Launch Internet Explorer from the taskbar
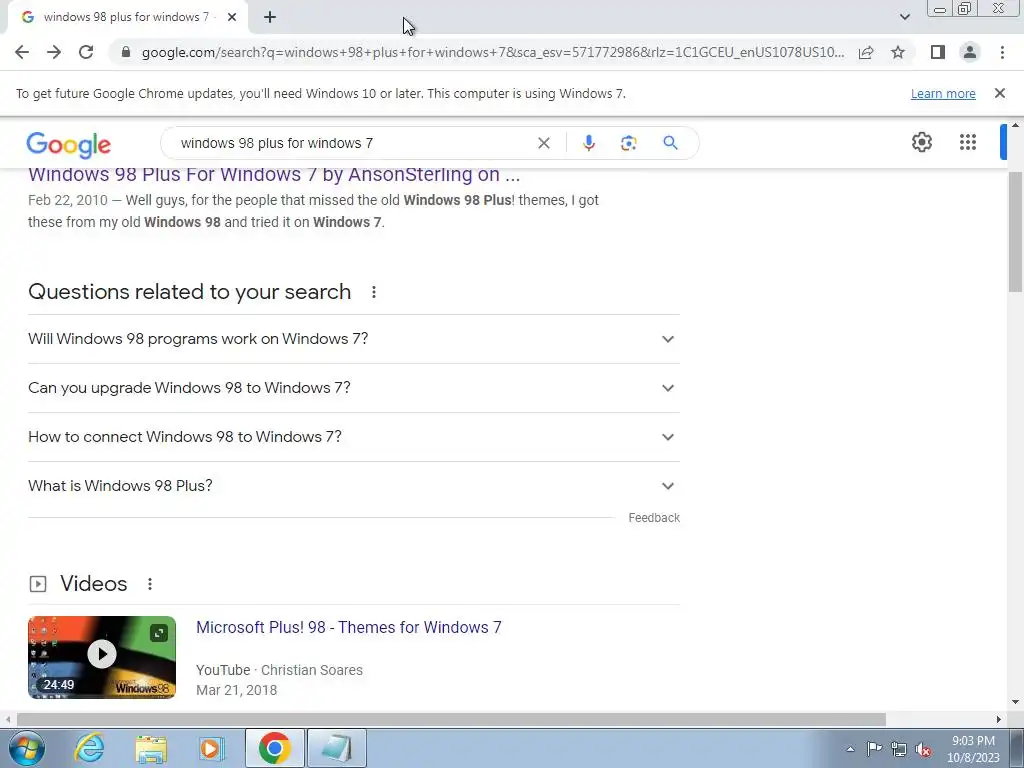1024x768 pixels. [89, 748]
